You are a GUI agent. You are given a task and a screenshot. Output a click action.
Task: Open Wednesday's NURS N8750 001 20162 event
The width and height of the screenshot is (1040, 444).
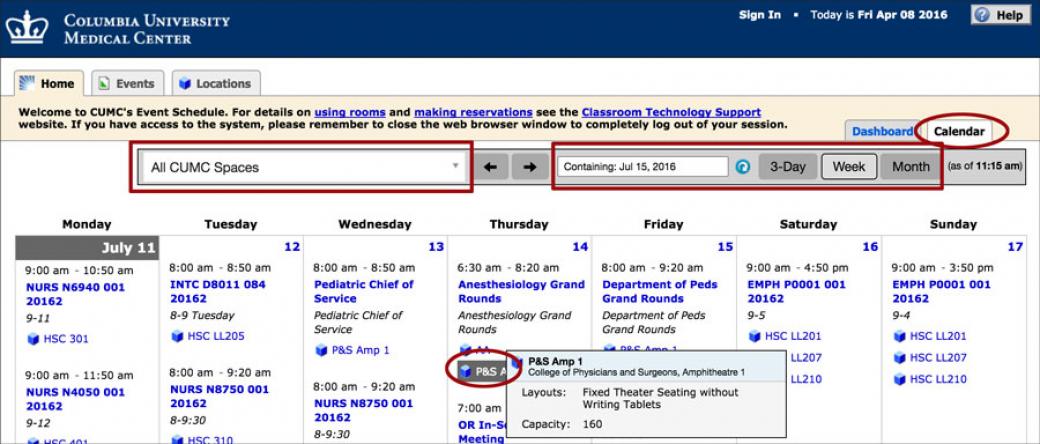click(363, 410)
